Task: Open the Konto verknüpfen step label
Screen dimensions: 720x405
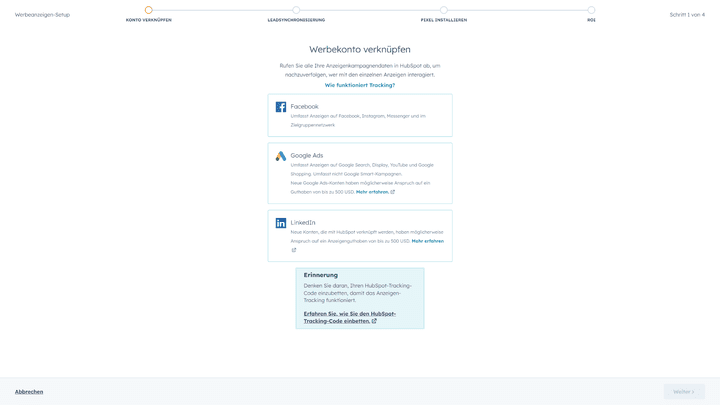Action: click(x=149, y=20)
